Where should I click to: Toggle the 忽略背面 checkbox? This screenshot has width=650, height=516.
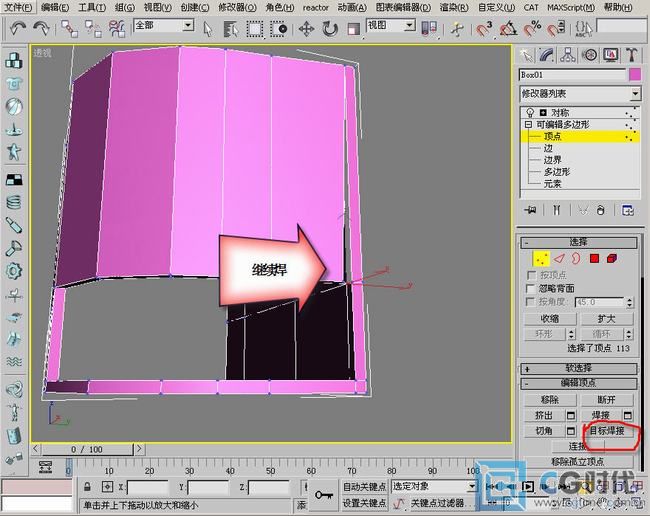[x=531, y=288]
